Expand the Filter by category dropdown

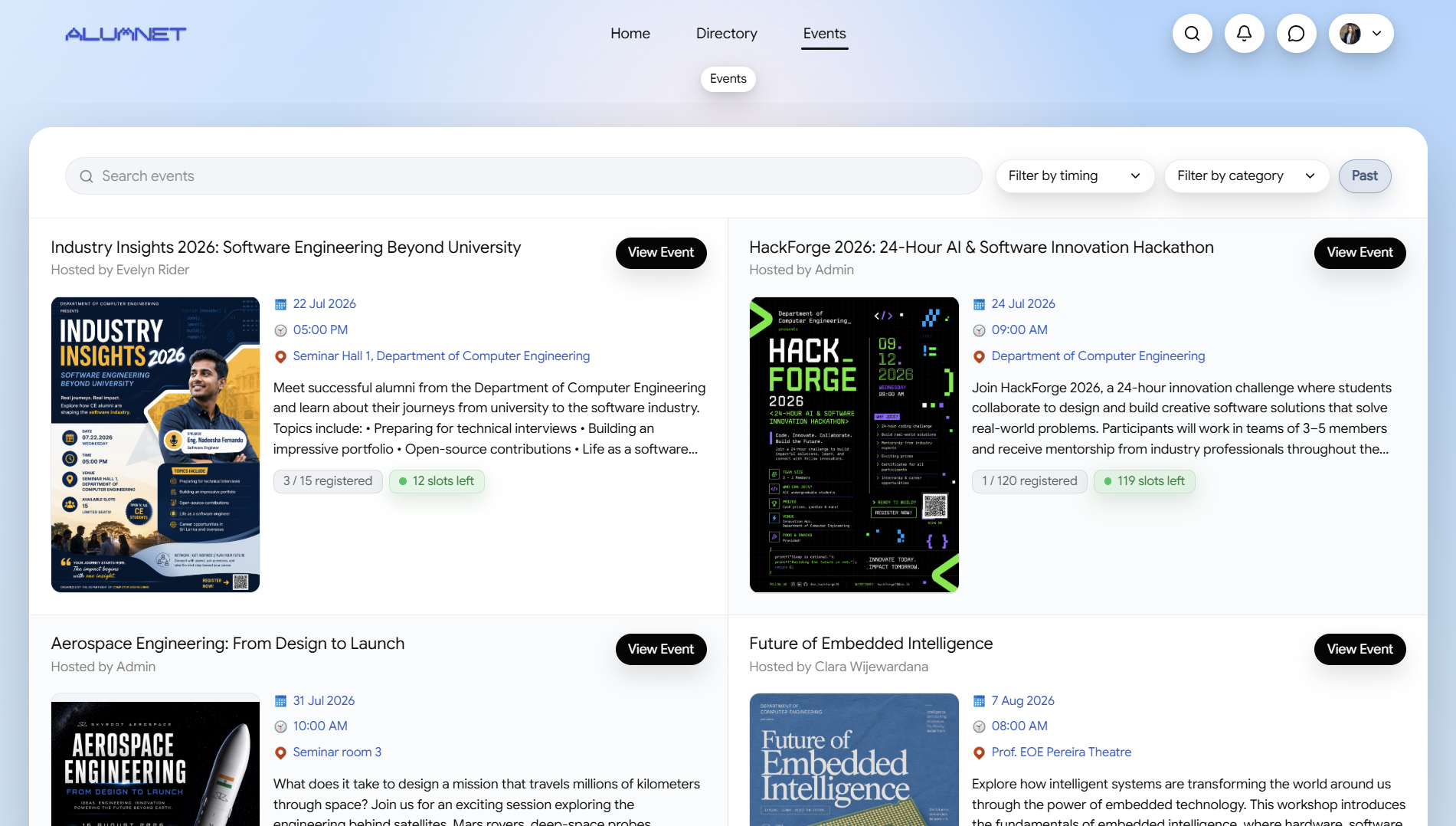[1246, 176]
